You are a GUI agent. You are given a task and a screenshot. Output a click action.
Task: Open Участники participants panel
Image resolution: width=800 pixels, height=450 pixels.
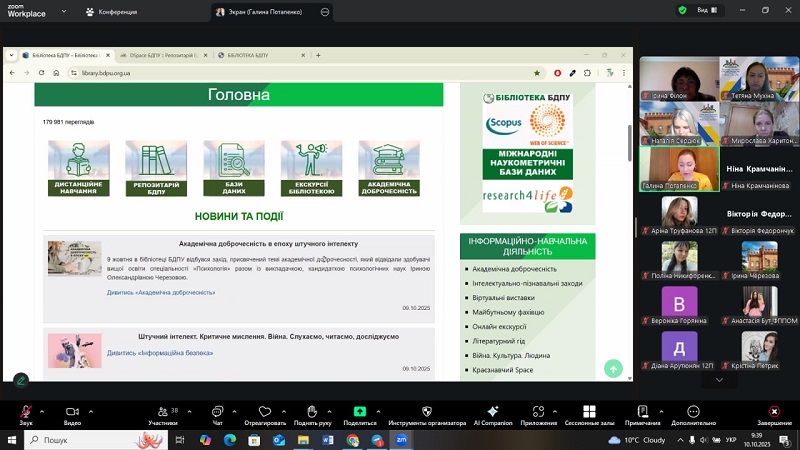[162, 411]
